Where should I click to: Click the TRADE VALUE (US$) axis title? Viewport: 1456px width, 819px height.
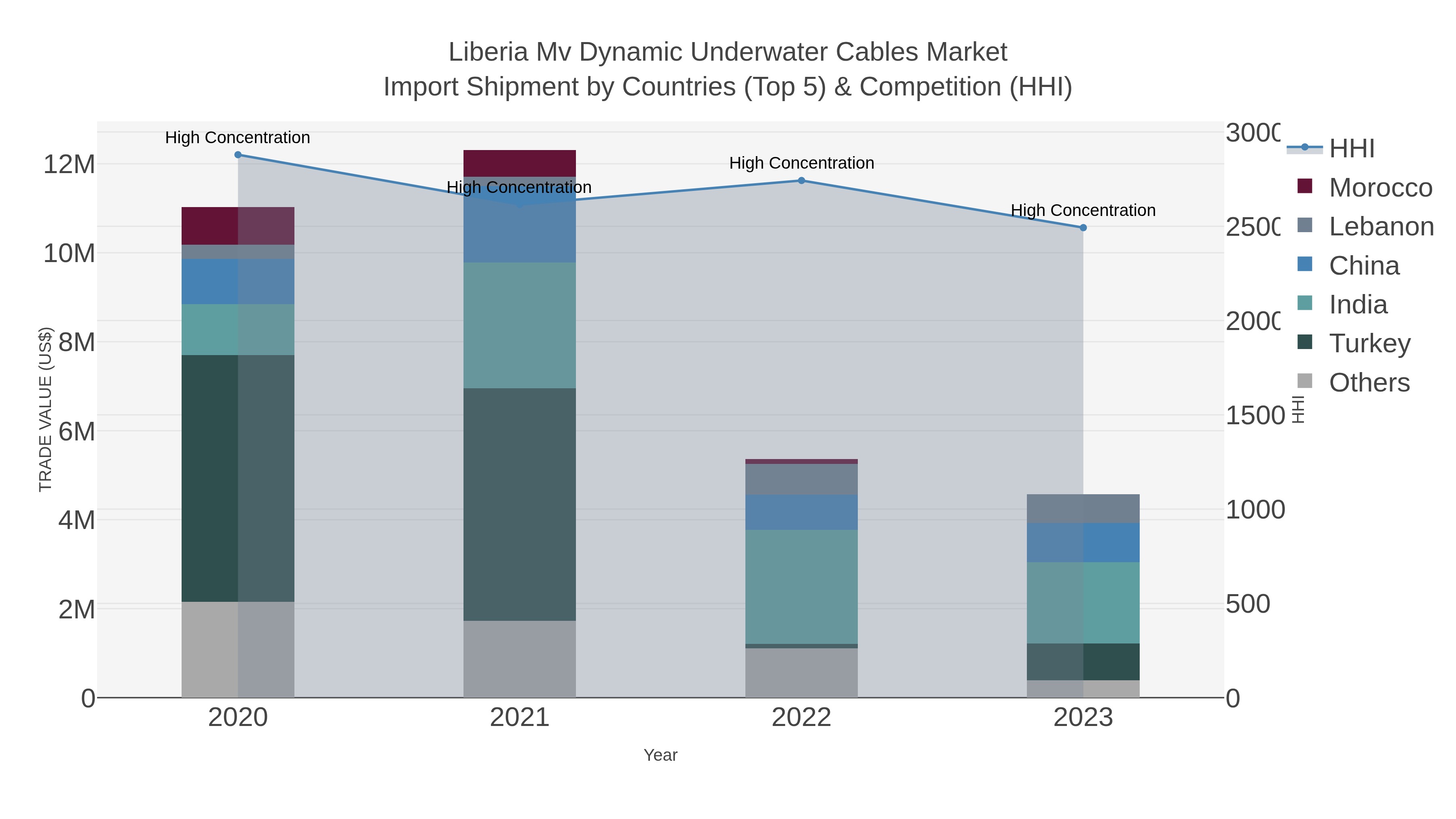coord(45,409)
